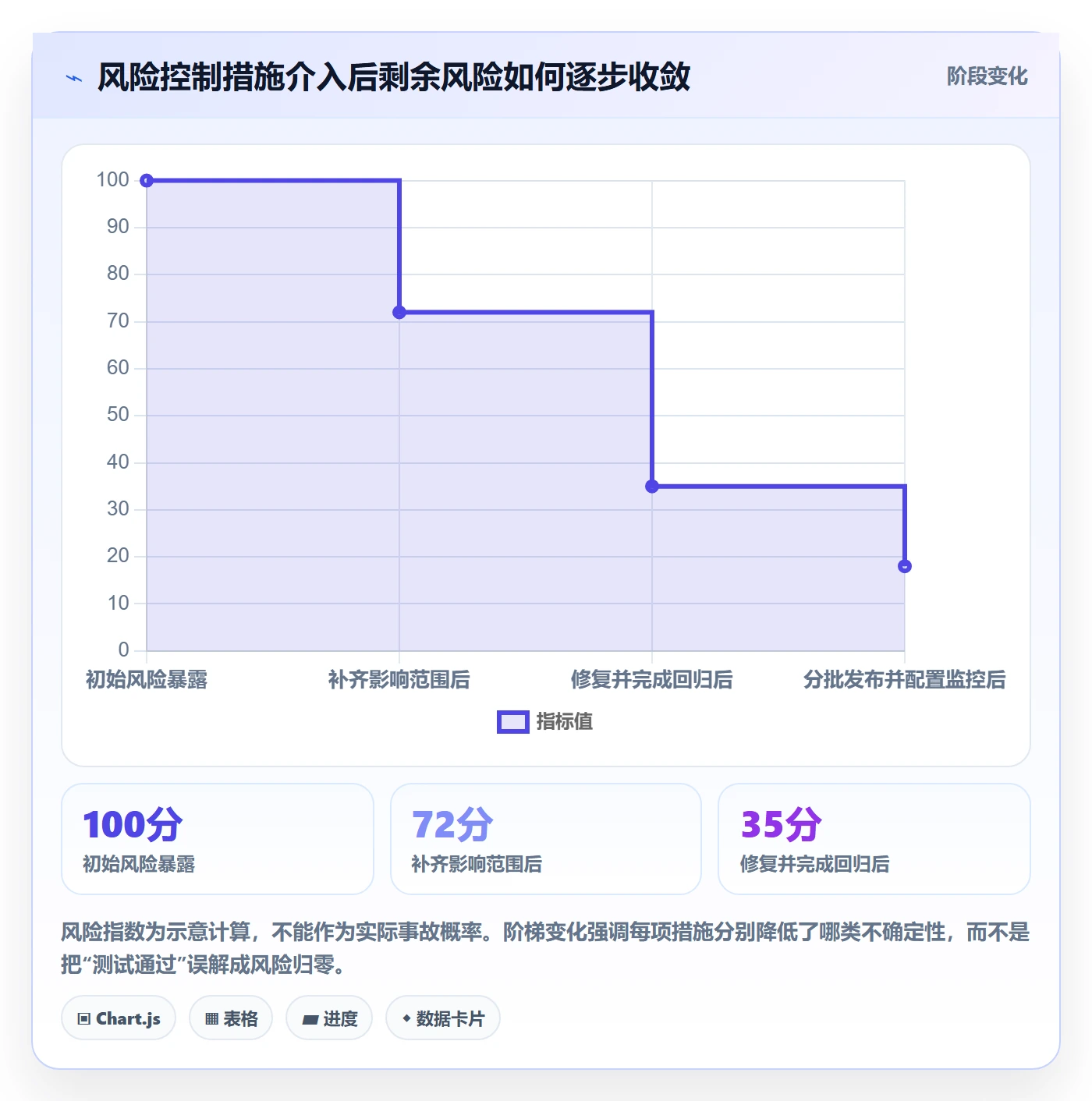Screen dimensions: 1092x1101
Task: Click the 表格 tag
Action: 231,1018
